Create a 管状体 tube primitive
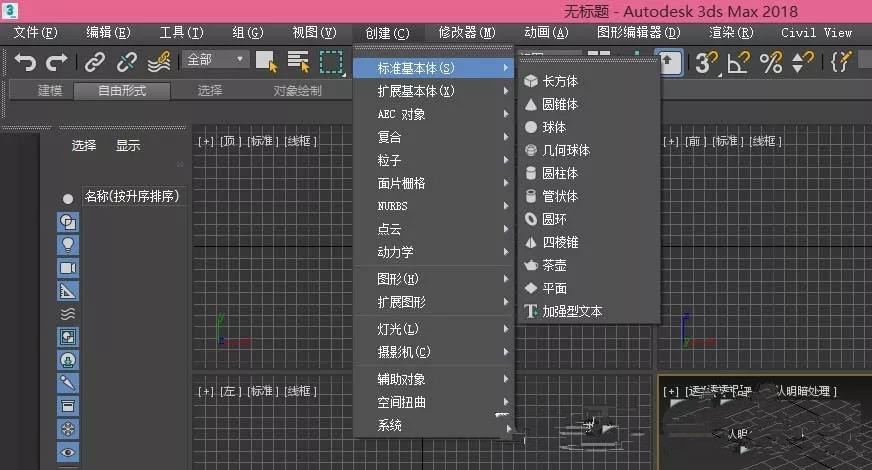Image resolution: width=872 pixels, height=470 pixels. coord(589,196)
